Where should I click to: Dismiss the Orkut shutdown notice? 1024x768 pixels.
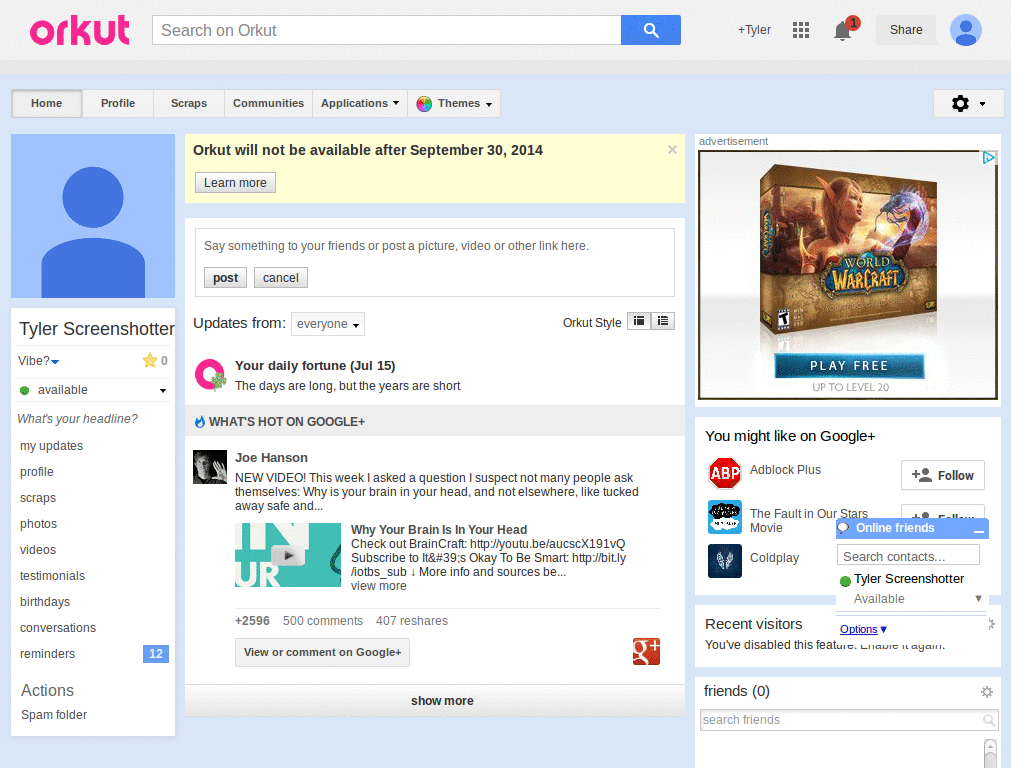click(x=672, y=150)
